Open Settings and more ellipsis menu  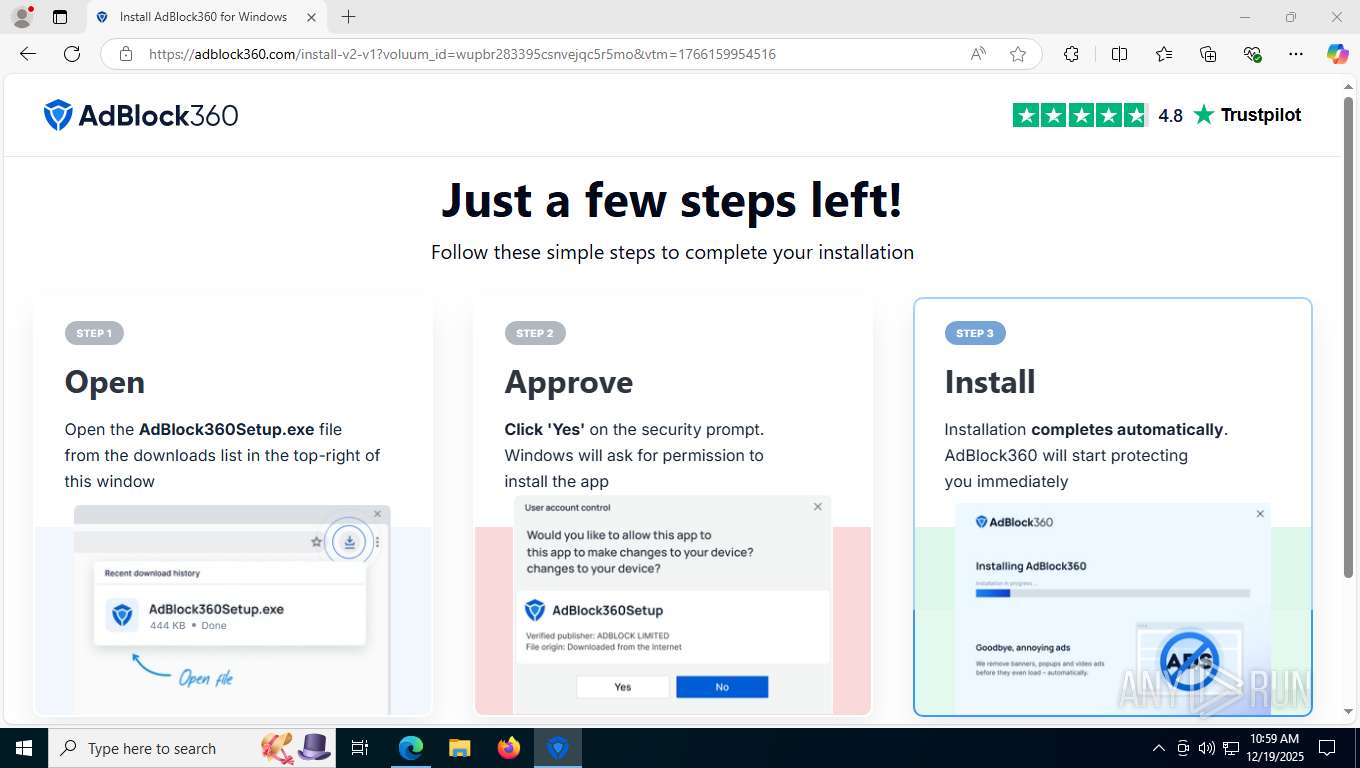coord(1296,54)
